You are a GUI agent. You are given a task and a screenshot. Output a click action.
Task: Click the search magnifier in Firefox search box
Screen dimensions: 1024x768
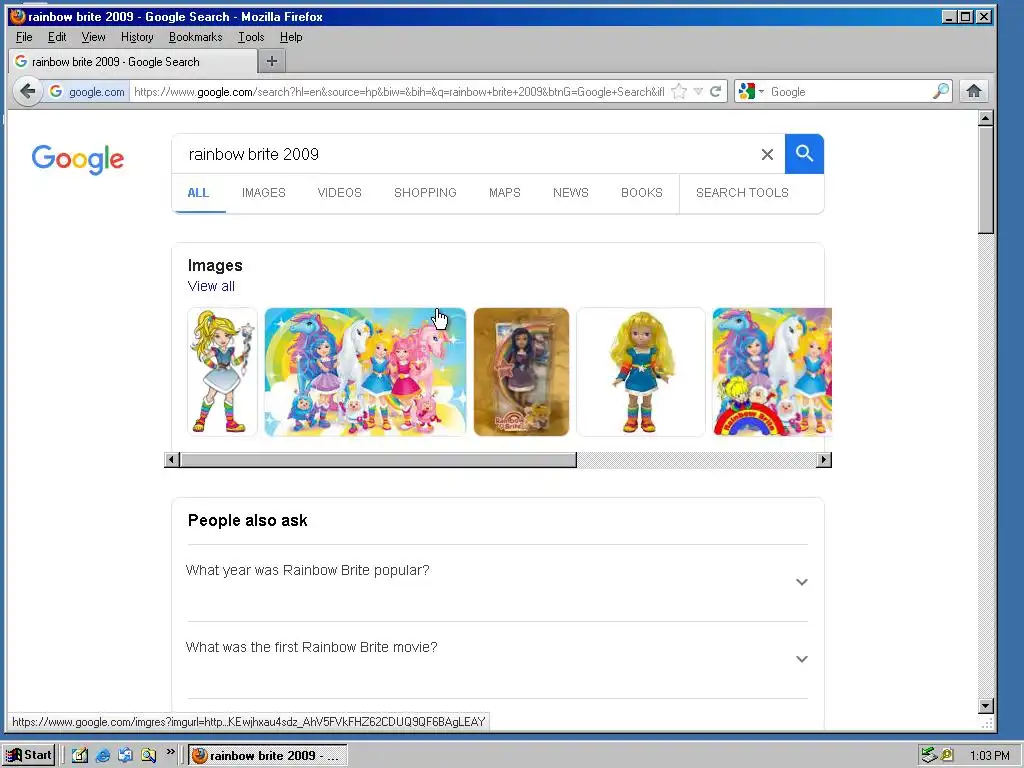(x=940, y=91)
